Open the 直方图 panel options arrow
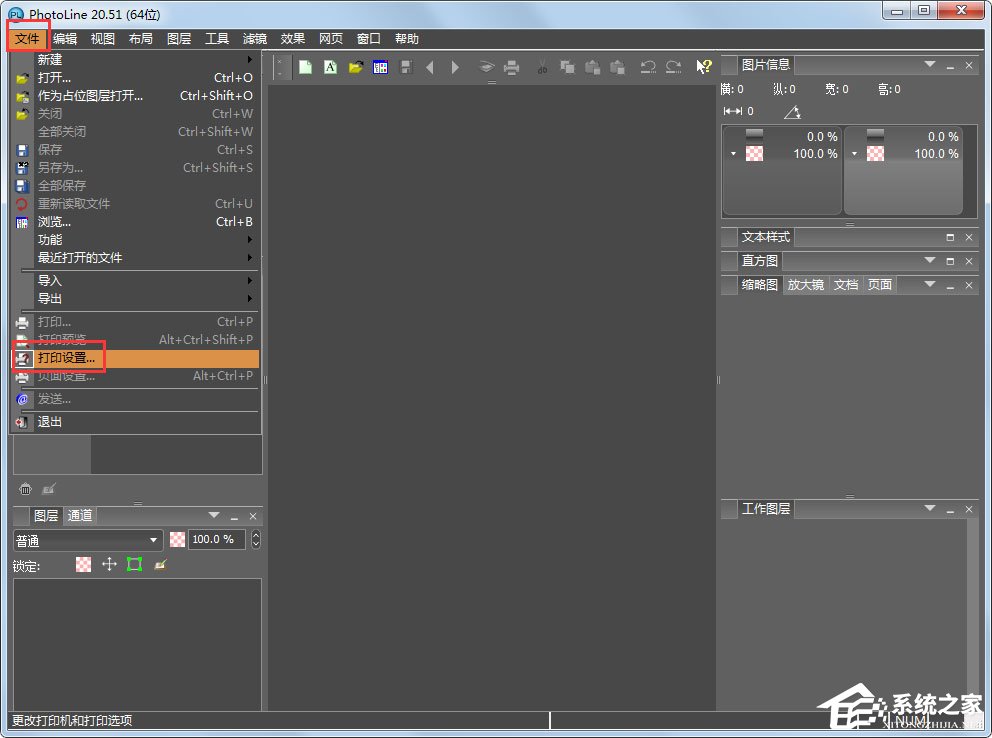Viewport: 992px width, 738px height. coord(929,261)
